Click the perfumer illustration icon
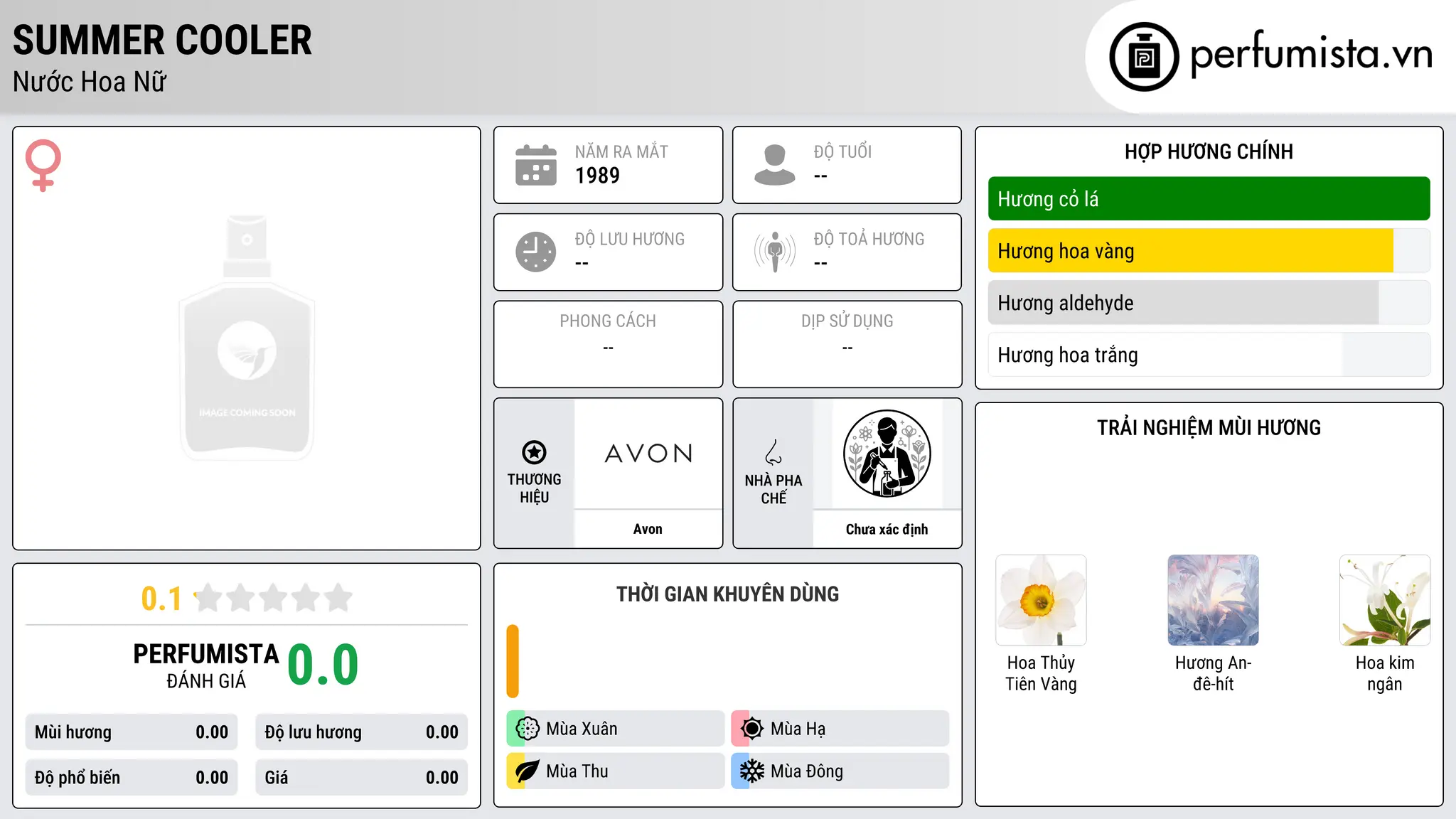1456x819 pixels. coord(887,454)
